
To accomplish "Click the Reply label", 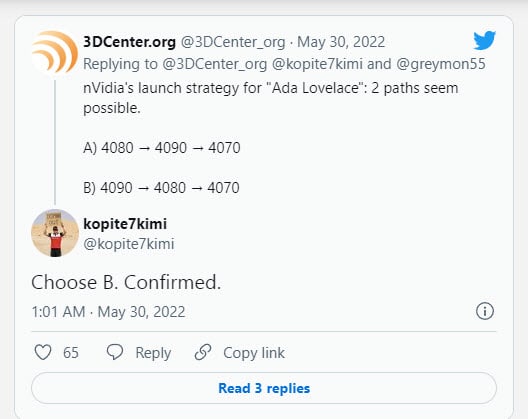I will click(x=153, y=353).
